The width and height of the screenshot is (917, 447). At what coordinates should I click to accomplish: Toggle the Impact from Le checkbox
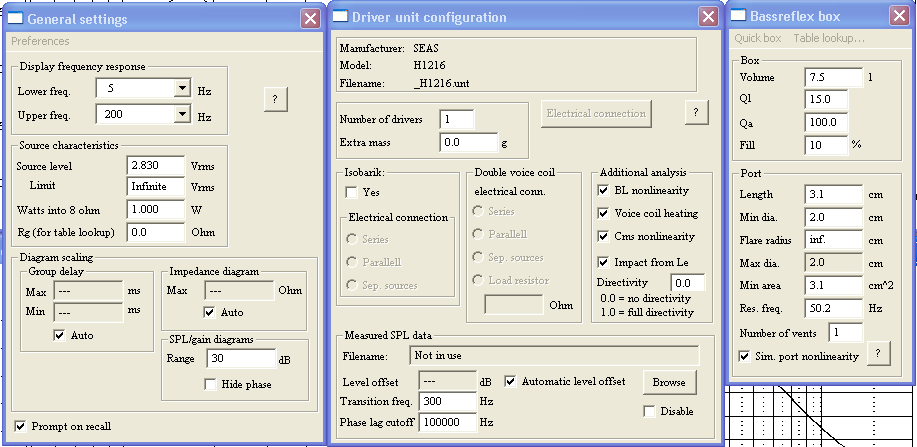pos(603,262)
